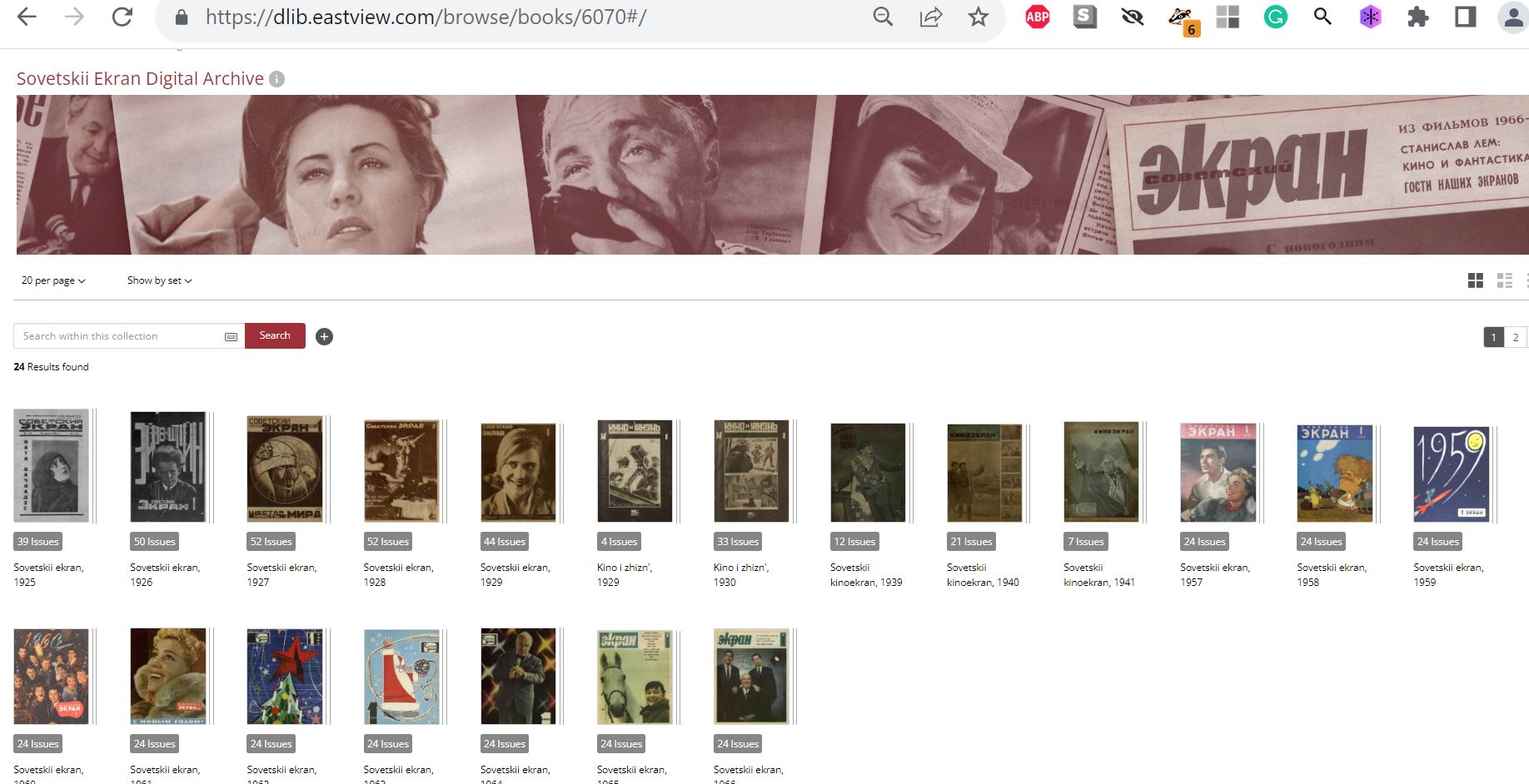Go to results page 2

pos(1516,337)
